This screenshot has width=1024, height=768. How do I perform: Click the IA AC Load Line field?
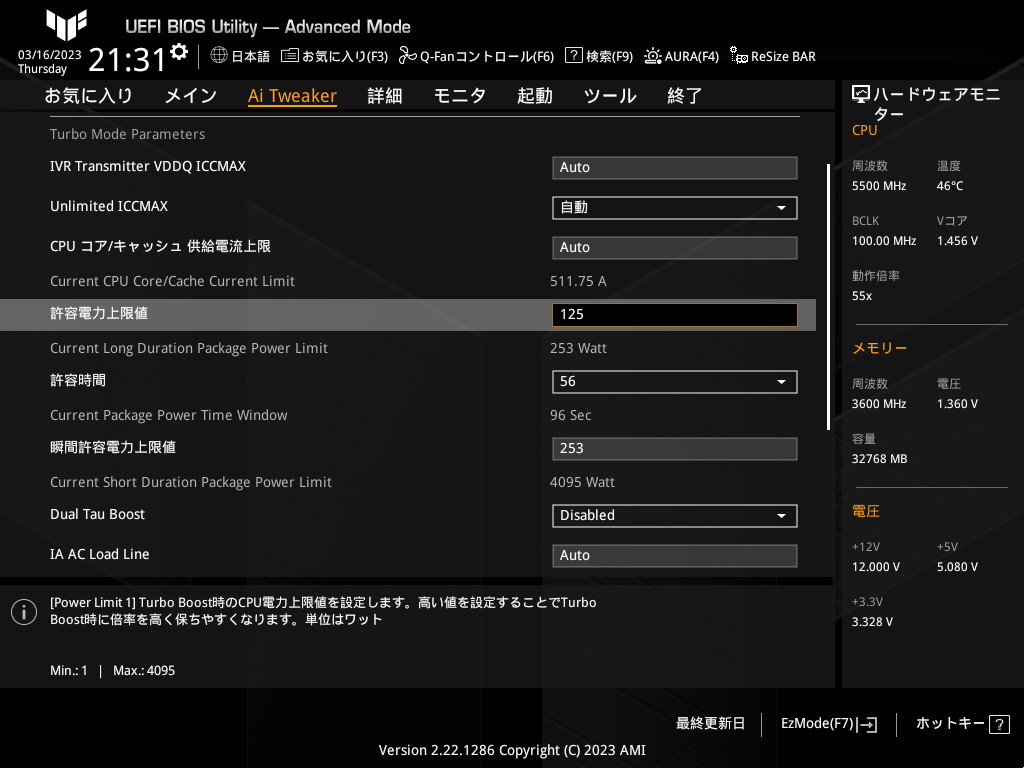(675, 556)
